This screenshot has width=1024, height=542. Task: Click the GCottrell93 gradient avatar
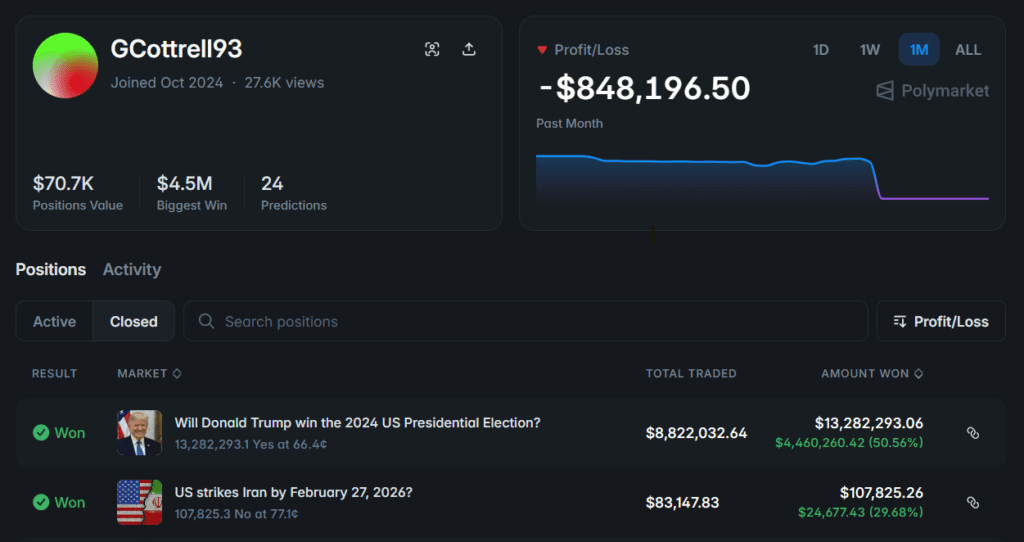(65, 65)
